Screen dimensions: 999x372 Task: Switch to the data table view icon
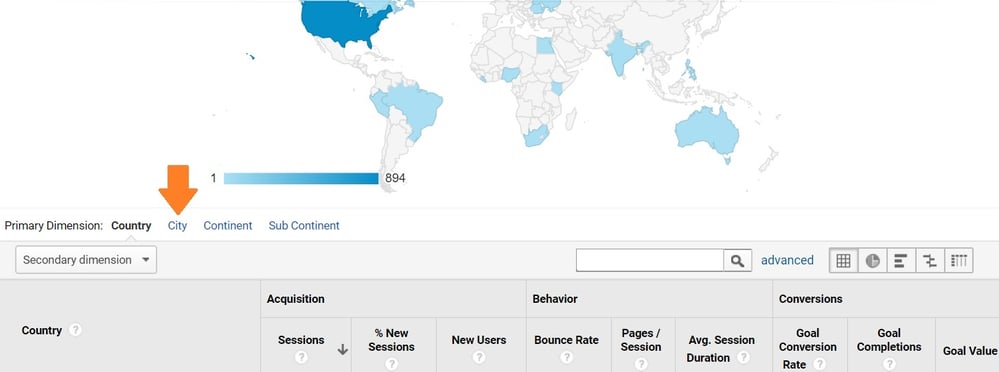pos(844,261)
